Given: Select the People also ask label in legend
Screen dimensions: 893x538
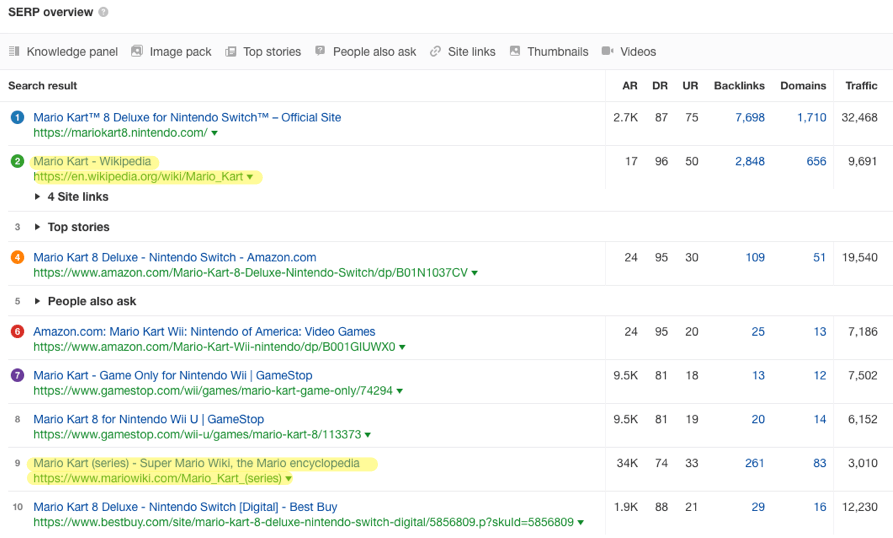Looking at the screenshot, I should point(375,52).
